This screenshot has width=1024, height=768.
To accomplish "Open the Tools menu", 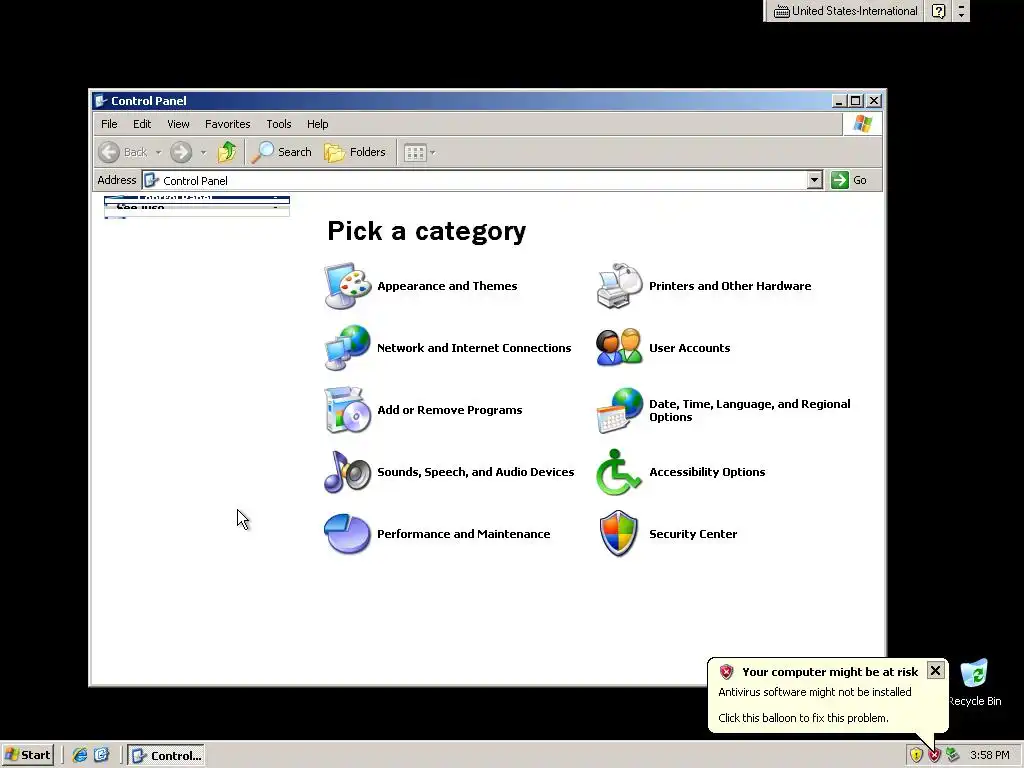I will click(278, 124).
